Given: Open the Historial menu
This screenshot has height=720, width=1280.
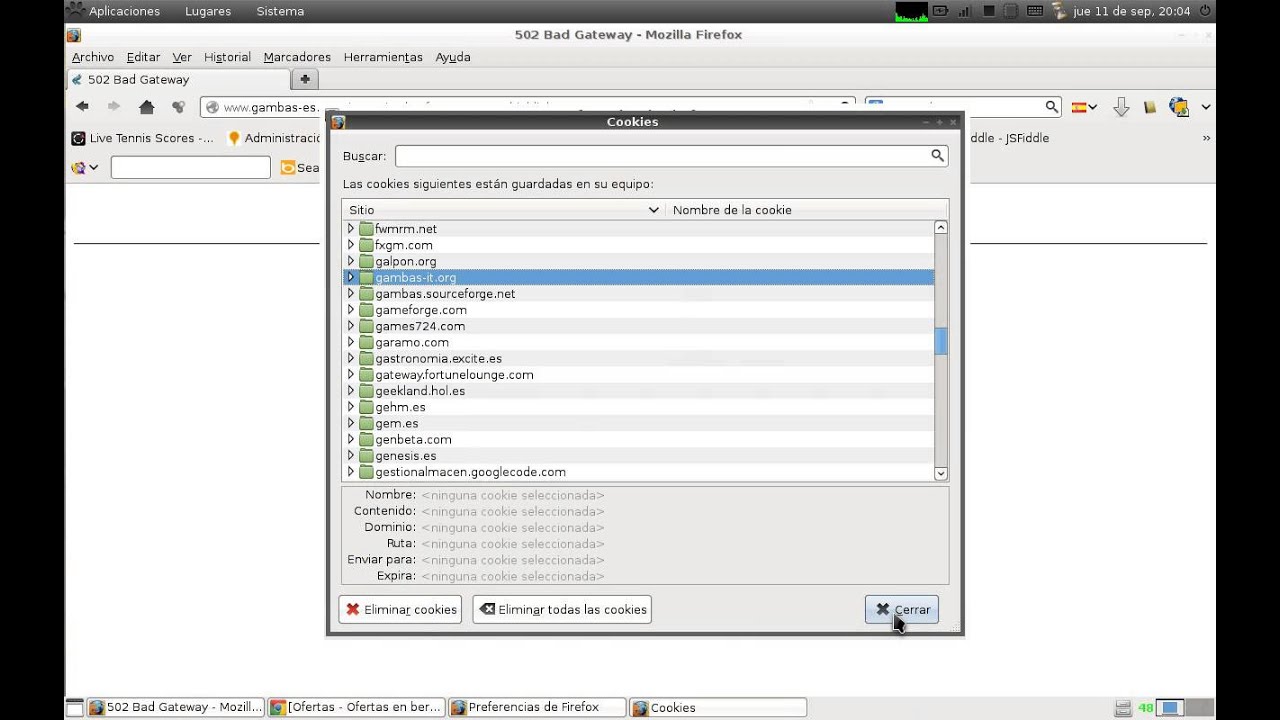Looking at the screenshot, I should tap(227, 57).
